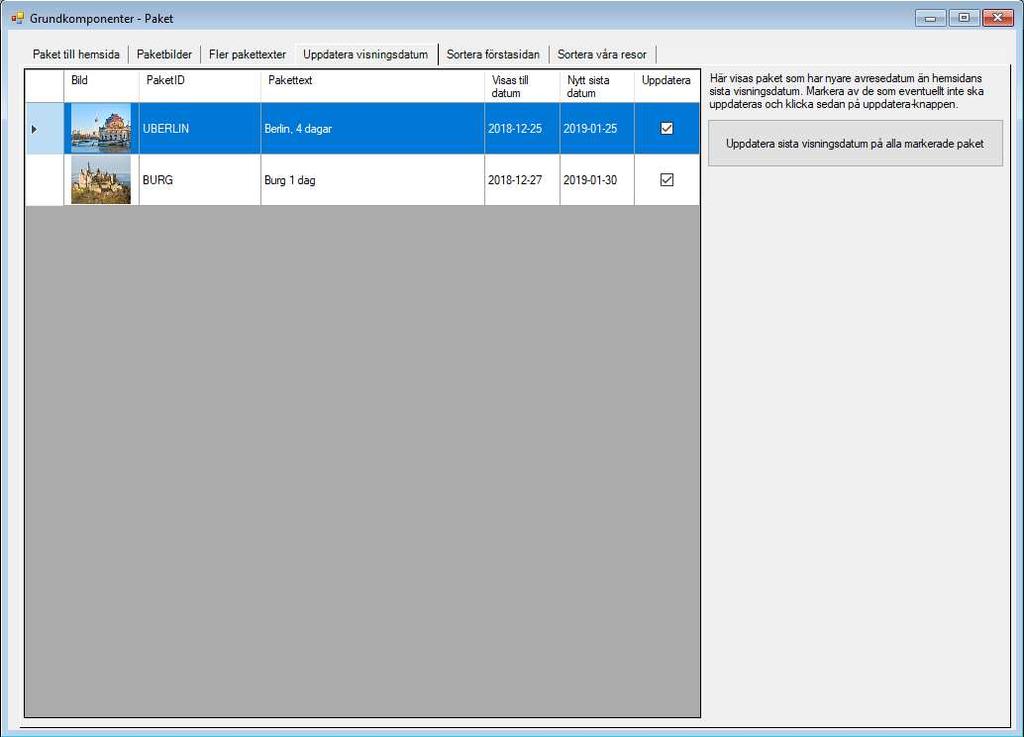Viewport: 1024px width, 737px height.
Task: Uncheck Uppdatera checkbox for BURG row
Action: click(666, 180)
